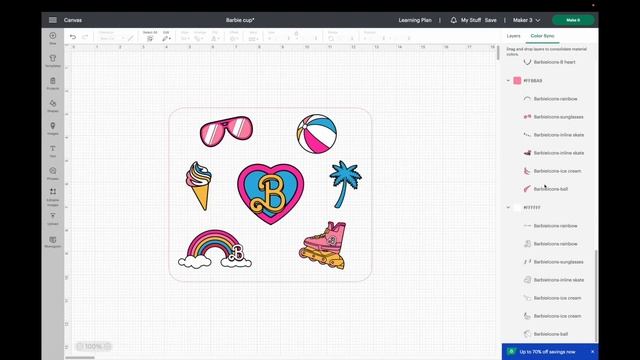The image size is (640, 360).
Task: Open My Stuff
Action: (x=471, y=20)
